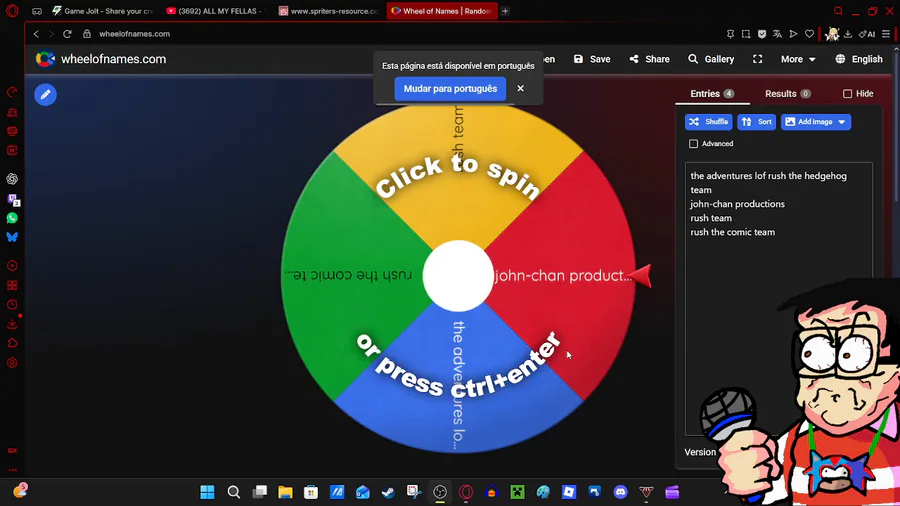Switch to ALL MY FELLAS YouTube tab
The image size is (900, 506).
(214, 11)
